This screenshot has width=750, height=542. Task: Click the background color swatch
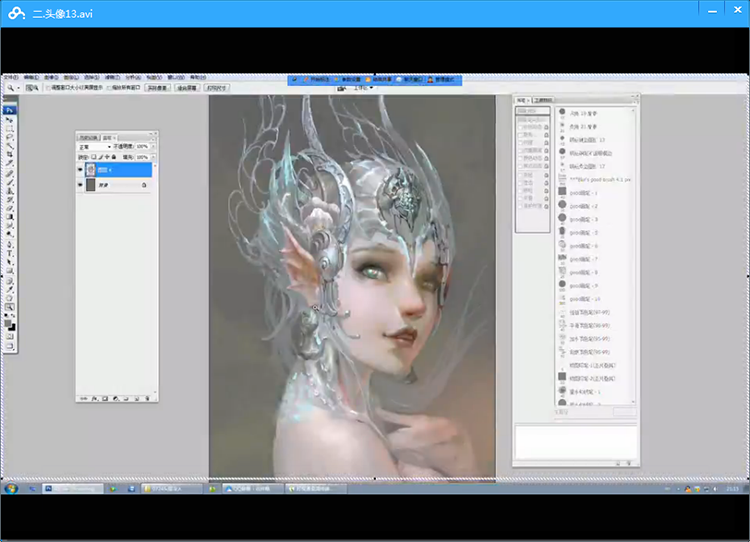coord(12,328)
